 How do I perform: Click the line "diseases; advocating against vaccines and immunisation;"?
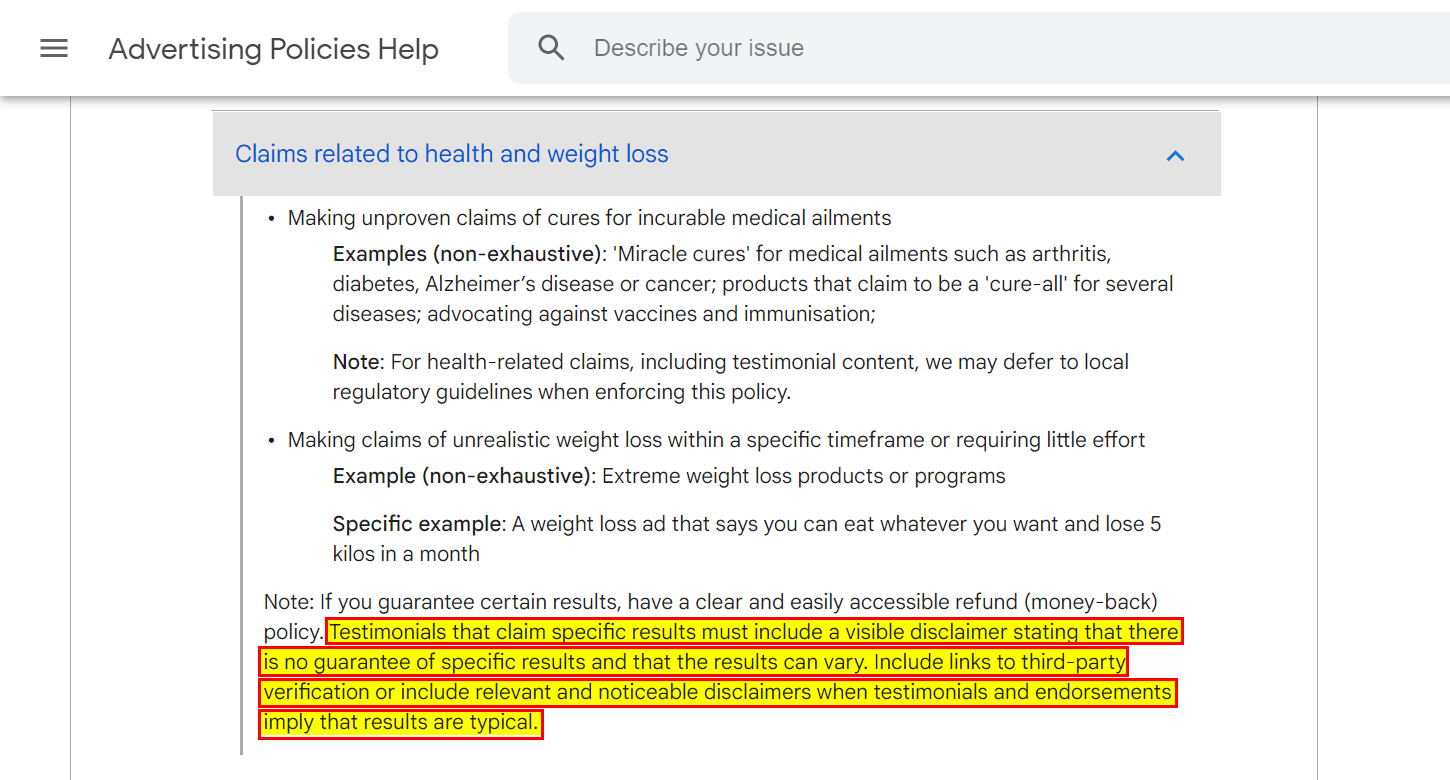tap(604, 314)
